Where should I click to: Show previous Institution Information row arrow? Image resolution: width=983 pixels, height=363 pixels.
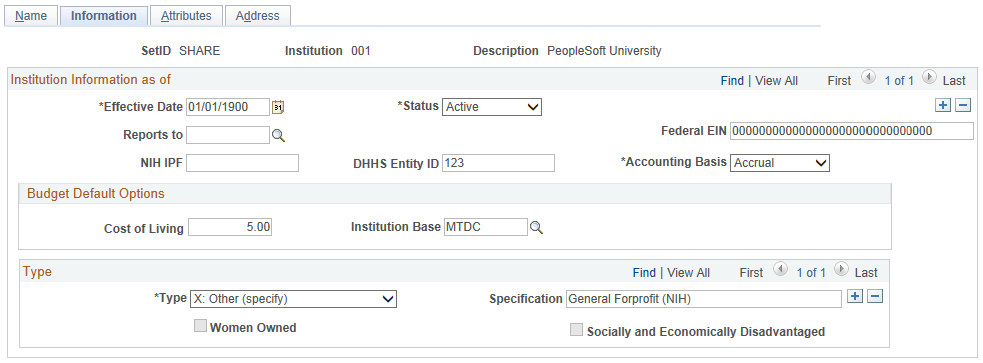[868, 78]
